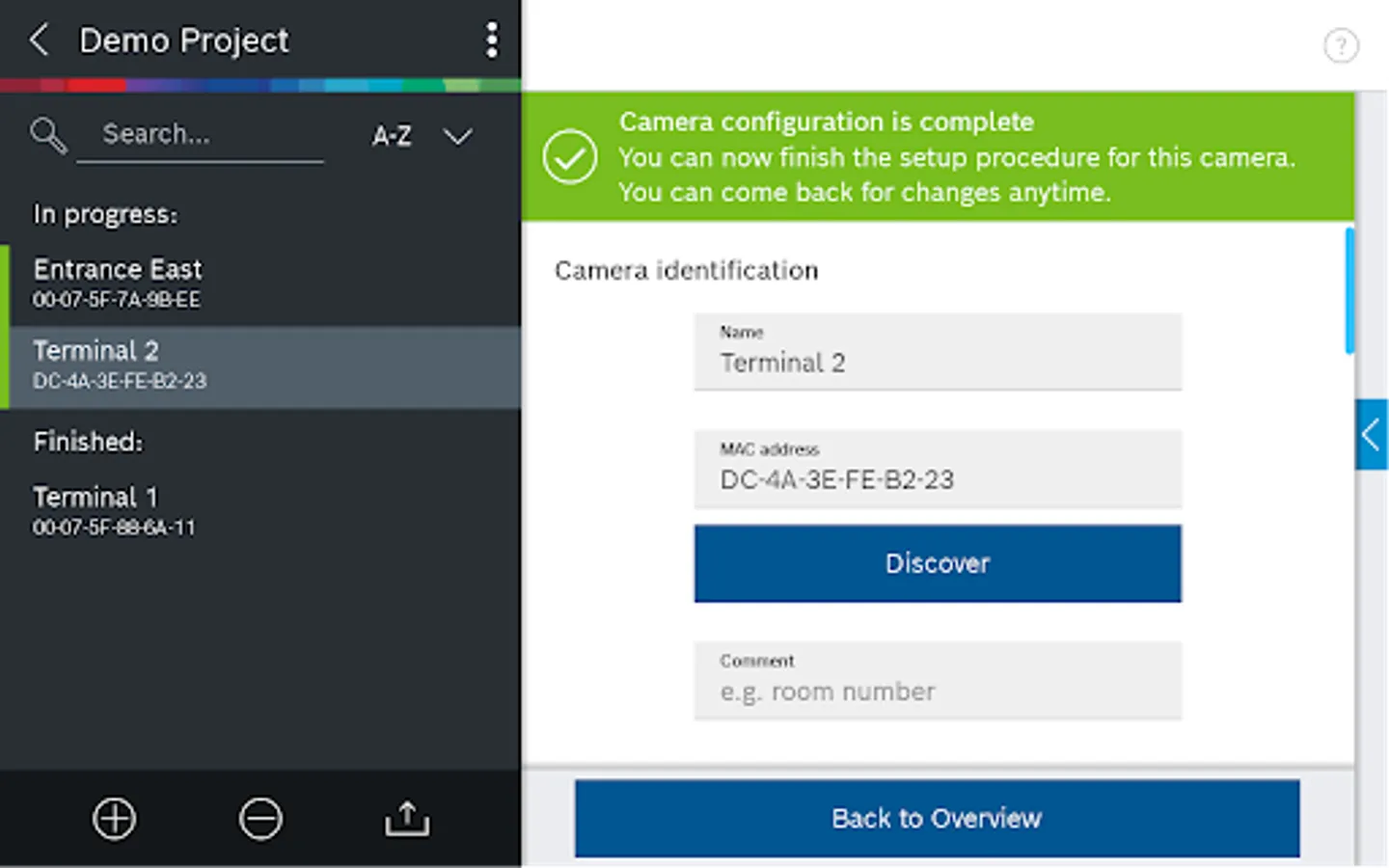Click the green configuration complete checkmark
The width and height of the screenshot is (1389, 868).
(570, 157)
